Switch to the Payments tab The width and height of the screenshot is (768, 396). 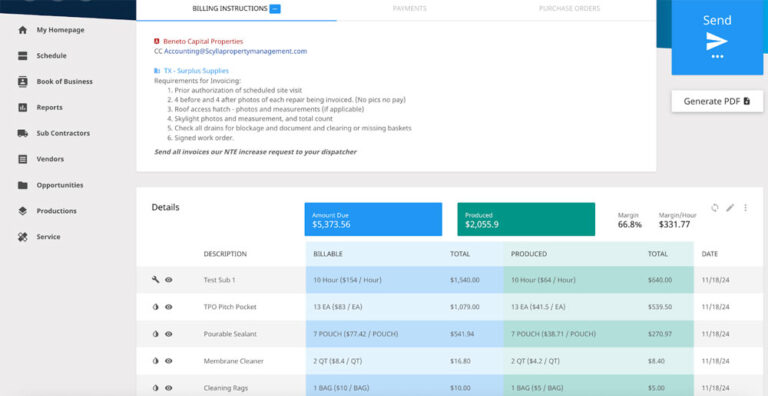tap(409, 8)
